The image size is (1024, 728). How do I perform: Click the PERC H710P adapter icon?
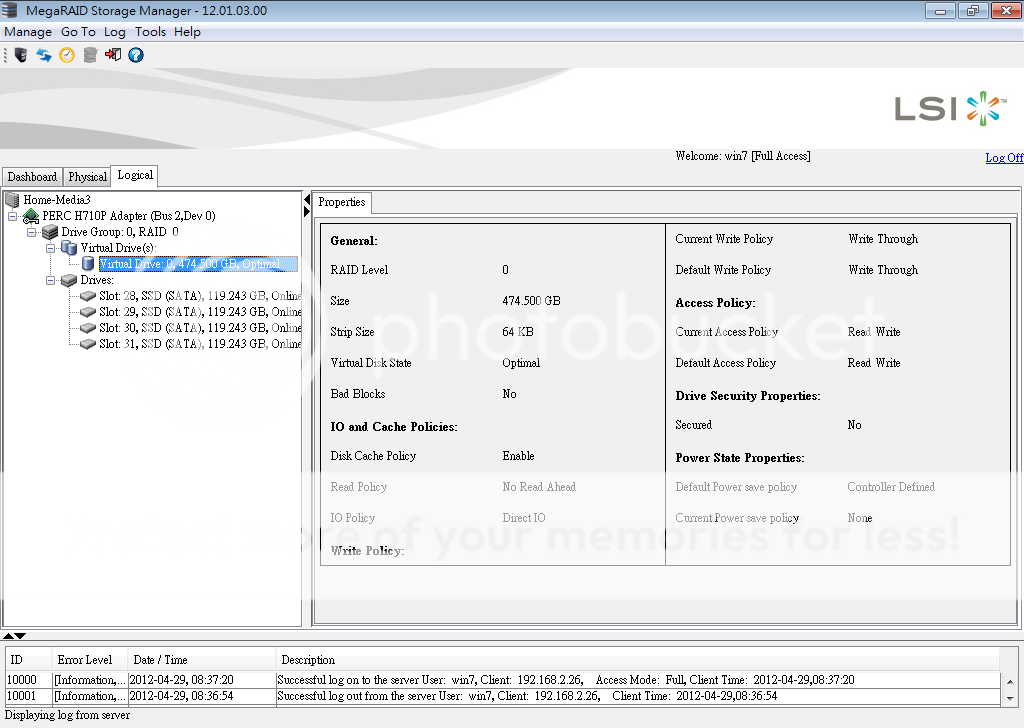(31, 216)
